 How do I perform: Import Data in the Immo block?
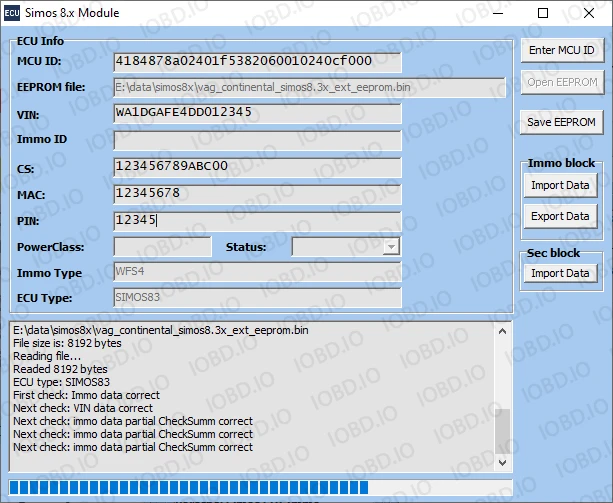point(560,185)
